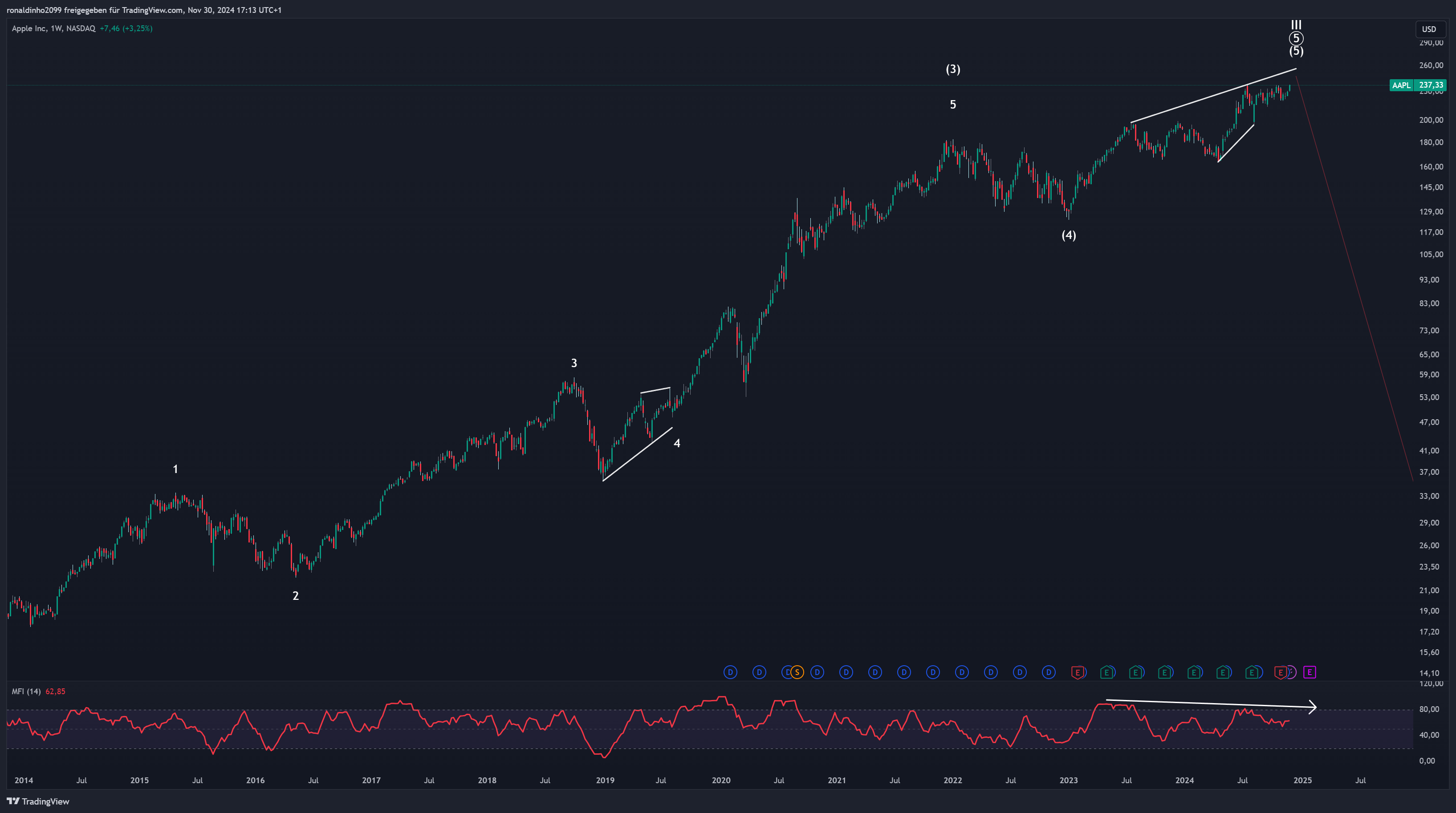Click the +7,46 (+3,25%) change value
This screenshot has height=813, width=1456.
point(126,28)
